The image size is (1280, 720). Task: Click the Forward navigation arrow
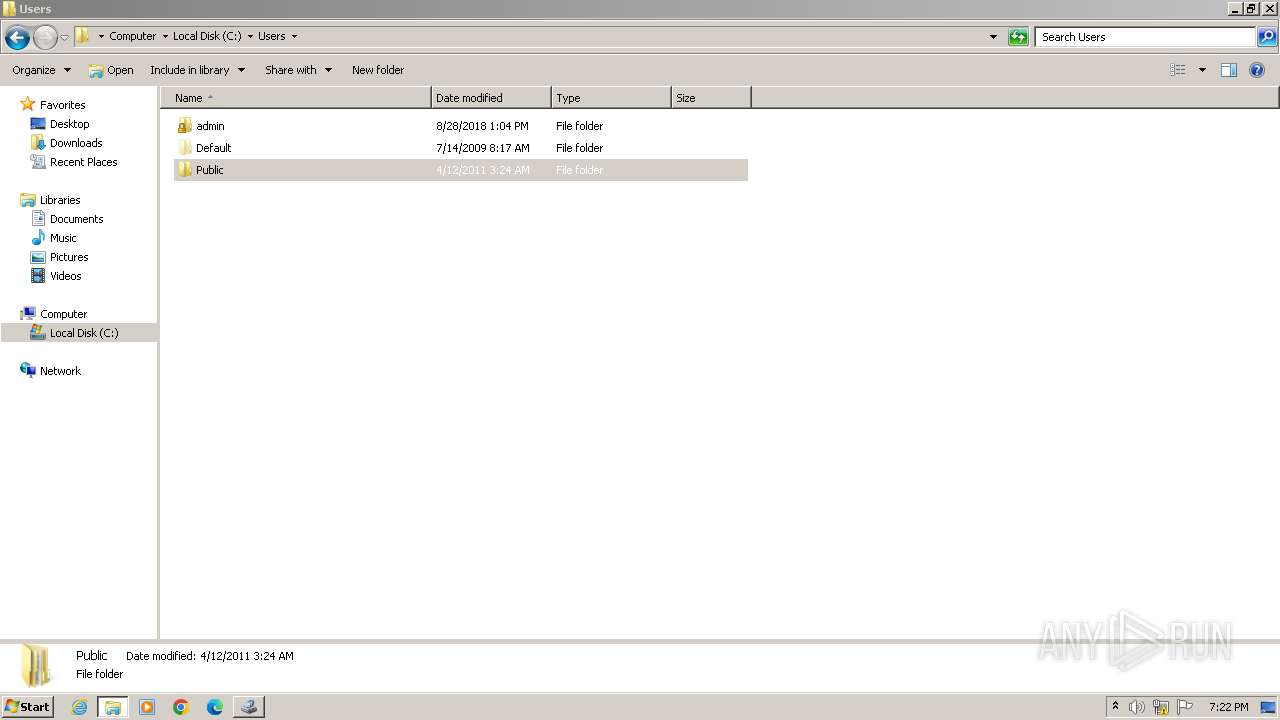(x=45, y=38)
